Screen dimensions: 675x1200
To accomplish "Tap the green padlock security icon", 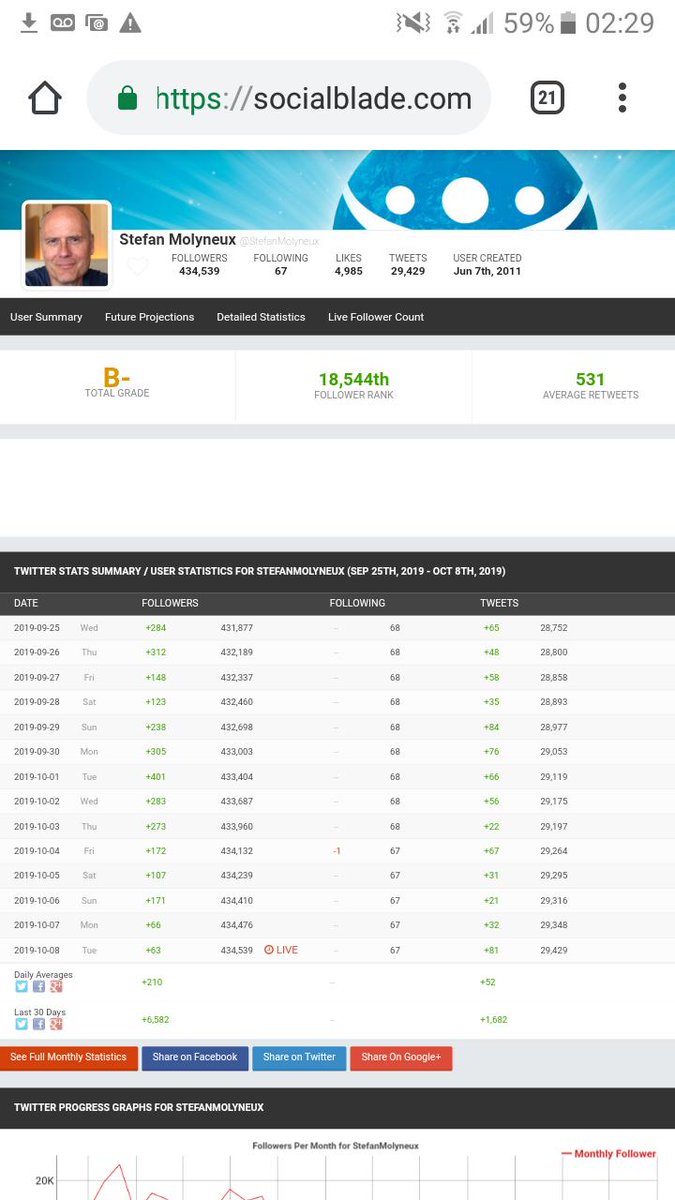I will [127, 98].
